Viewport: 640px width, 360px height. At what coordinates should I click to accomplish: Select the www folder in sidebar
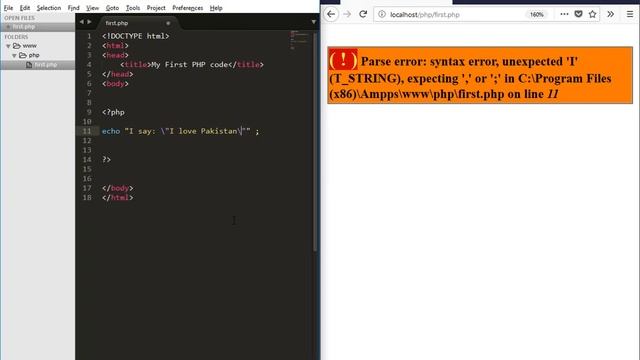click(29, 46)
